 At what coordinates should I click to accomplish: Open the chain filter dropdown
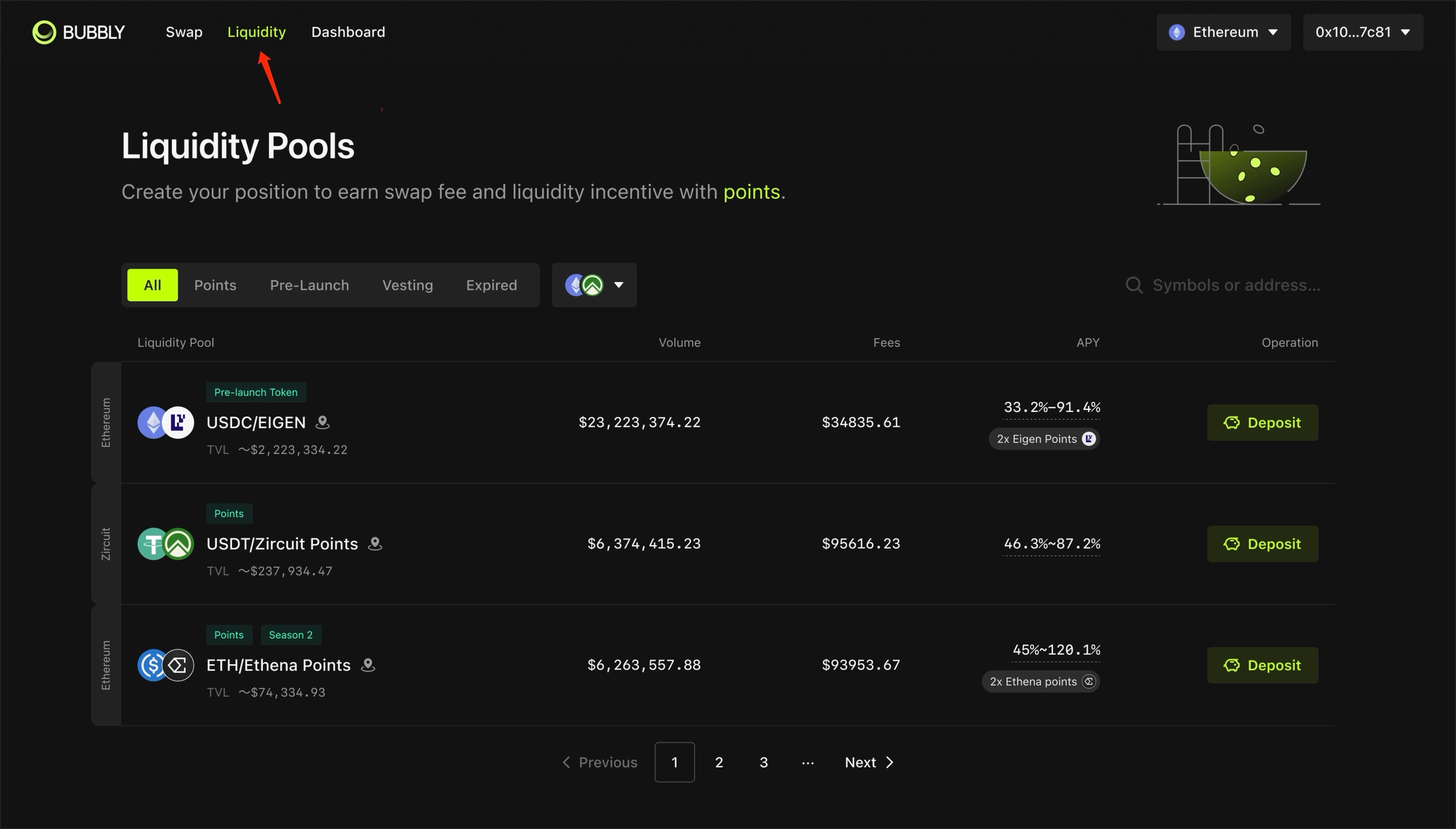594,285
